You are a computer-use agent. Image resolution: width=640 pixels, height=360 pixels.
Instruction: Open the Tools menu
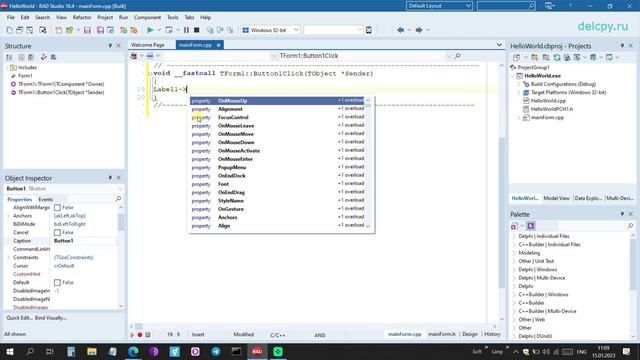172,18
